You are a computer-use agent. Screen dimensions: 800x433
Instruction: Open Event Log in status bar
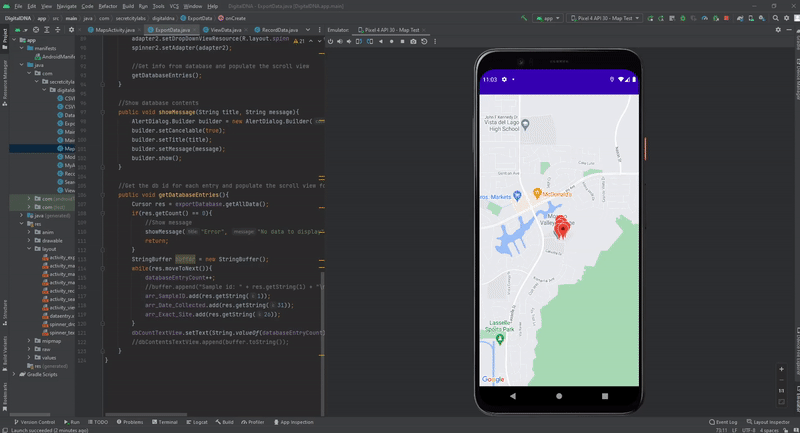pyautogui.click(x=723, y=422)
